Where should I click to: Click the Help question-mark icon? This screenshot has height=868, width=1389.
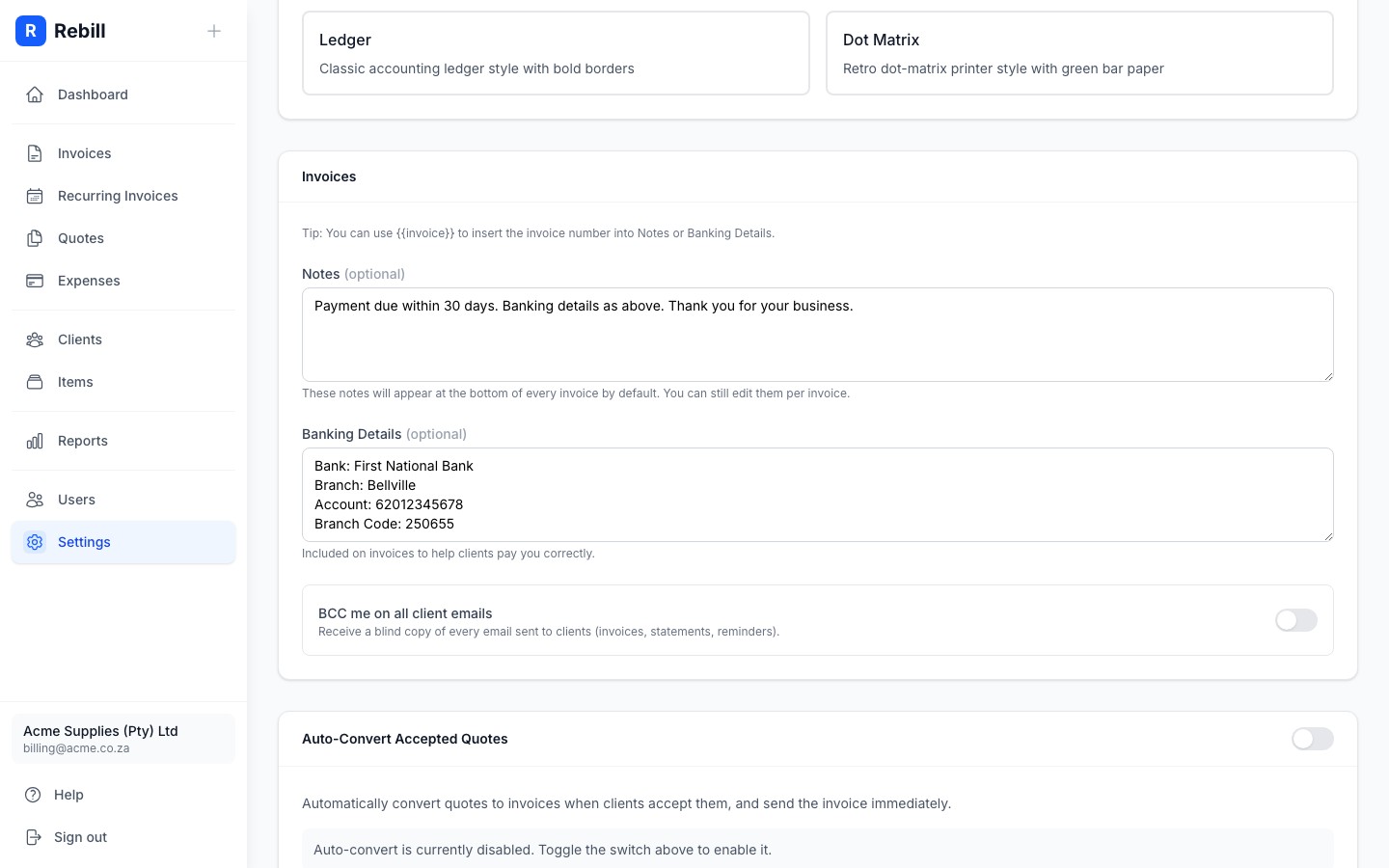pos(35,795)
